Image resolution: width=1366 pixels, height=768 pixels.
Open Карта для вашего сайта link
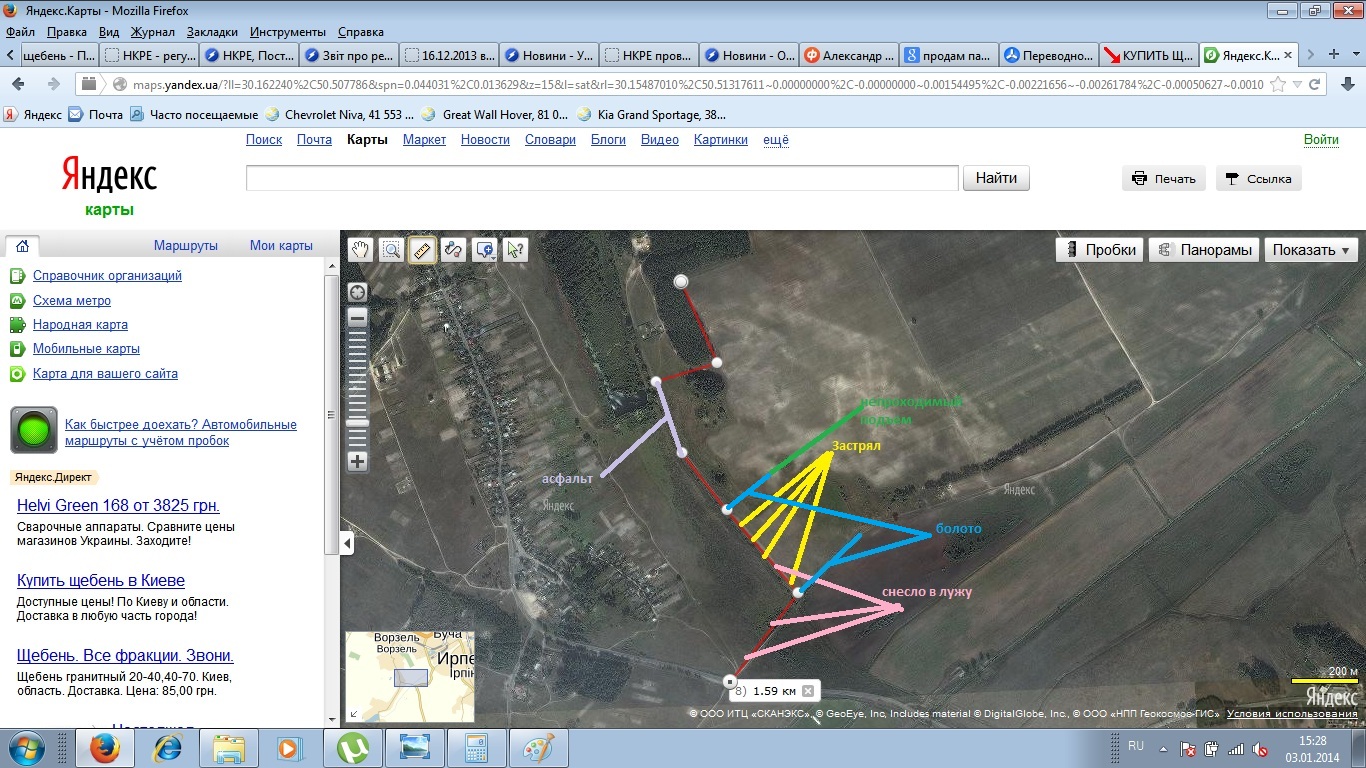coord(105,374)
